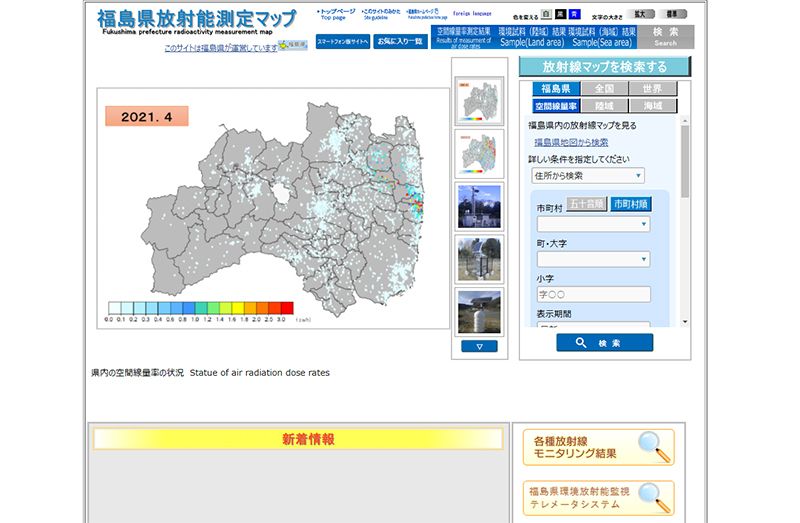Image resolution: width=800 pixels, height=523 pixels.
Task: Enlarge text with the 拡大 button
Action: (x=640, y=14)
